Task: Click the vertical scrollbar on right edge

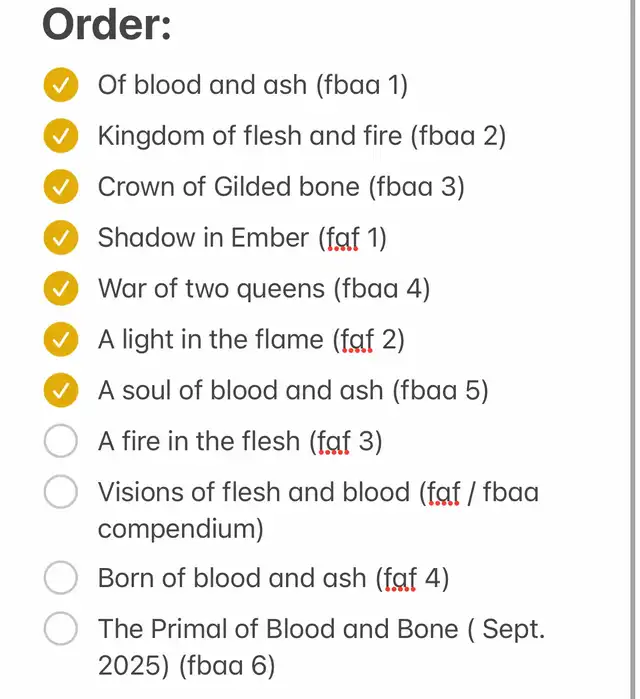Action: 633,350
